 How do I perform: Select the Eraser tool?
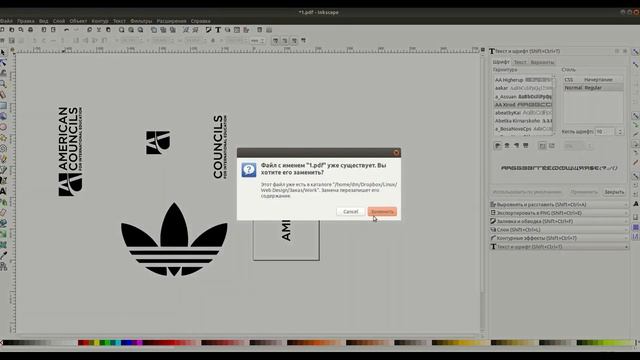pos(3,212)
